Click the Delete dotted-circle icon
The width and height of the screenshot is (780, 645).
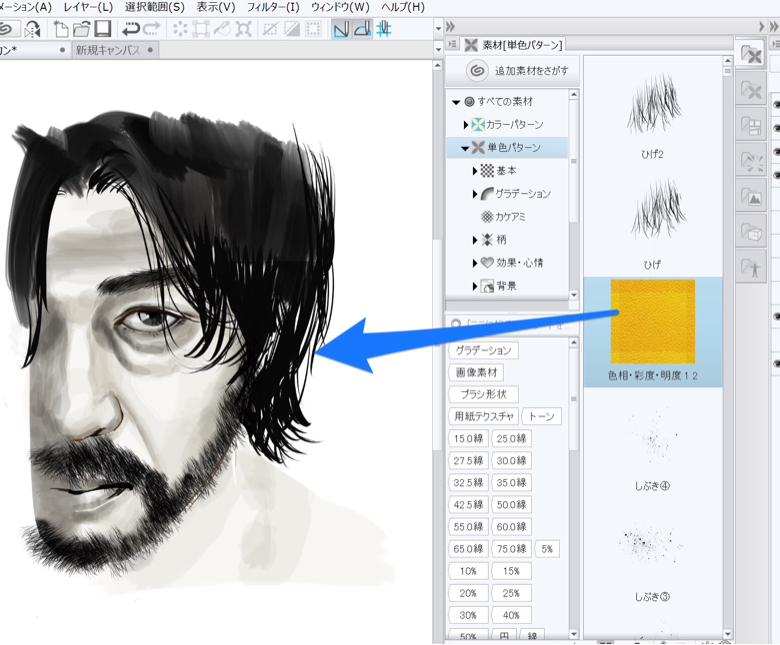[x=180, y=29]
